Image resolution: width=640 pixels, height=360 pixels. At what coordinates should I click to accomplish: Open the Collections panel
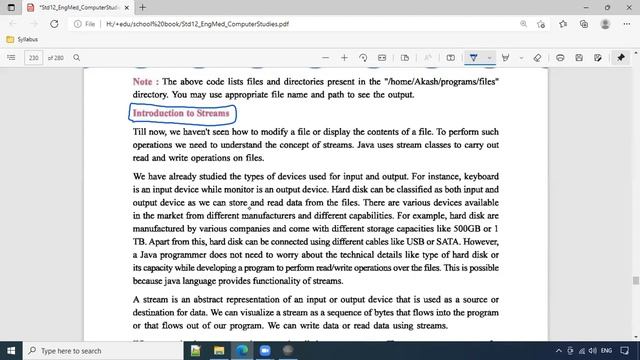[x=584, y=24]
